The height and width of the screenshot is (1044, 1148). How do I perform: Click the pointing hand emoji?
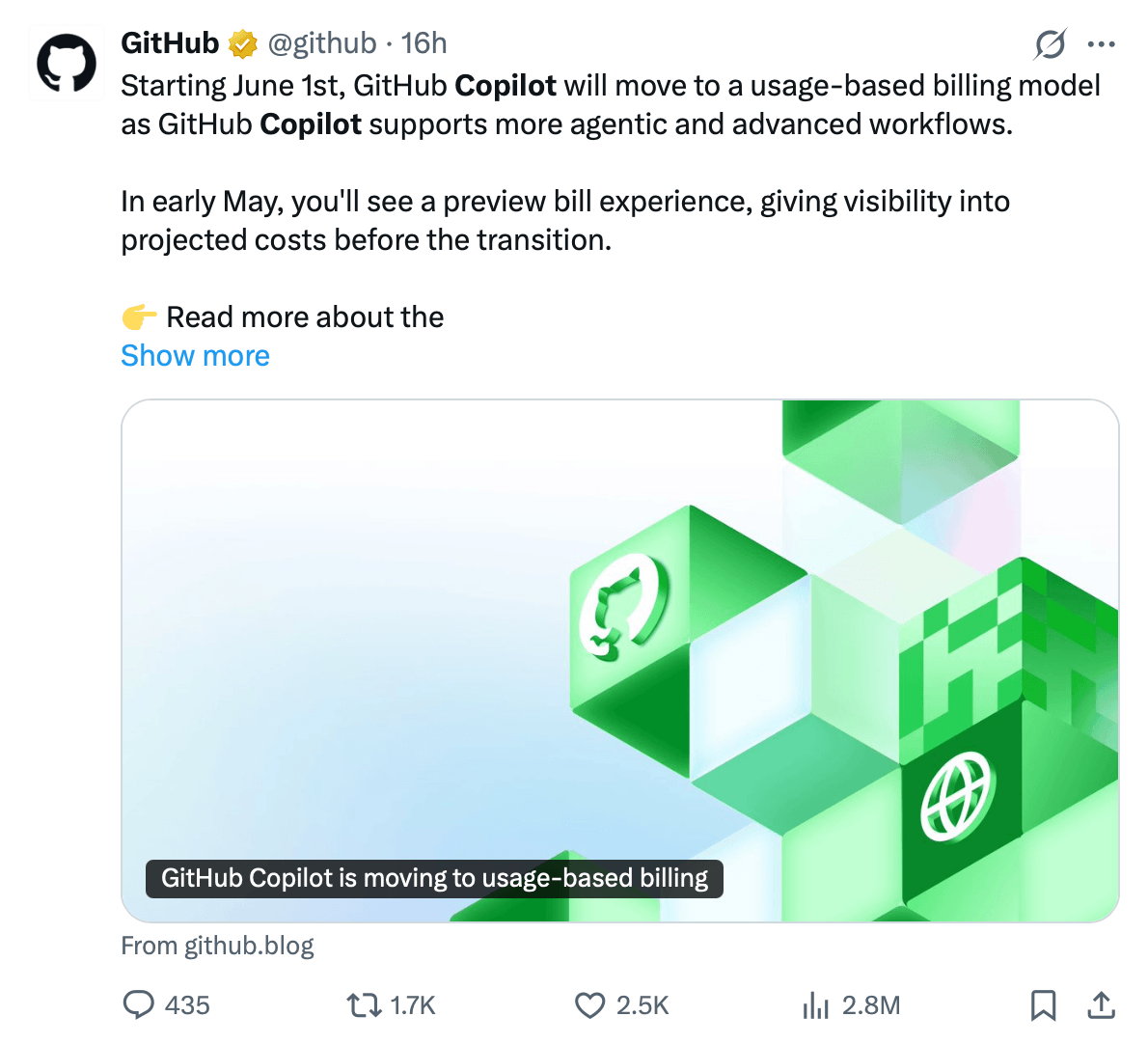tap(139, 316)
